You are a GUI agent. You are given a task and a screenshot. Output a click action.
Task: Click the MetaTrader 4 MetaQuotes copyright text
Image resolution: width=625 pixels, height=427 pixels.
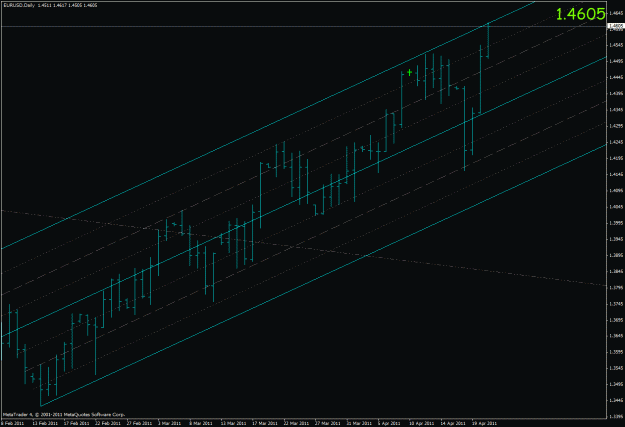tap(64, 415)
